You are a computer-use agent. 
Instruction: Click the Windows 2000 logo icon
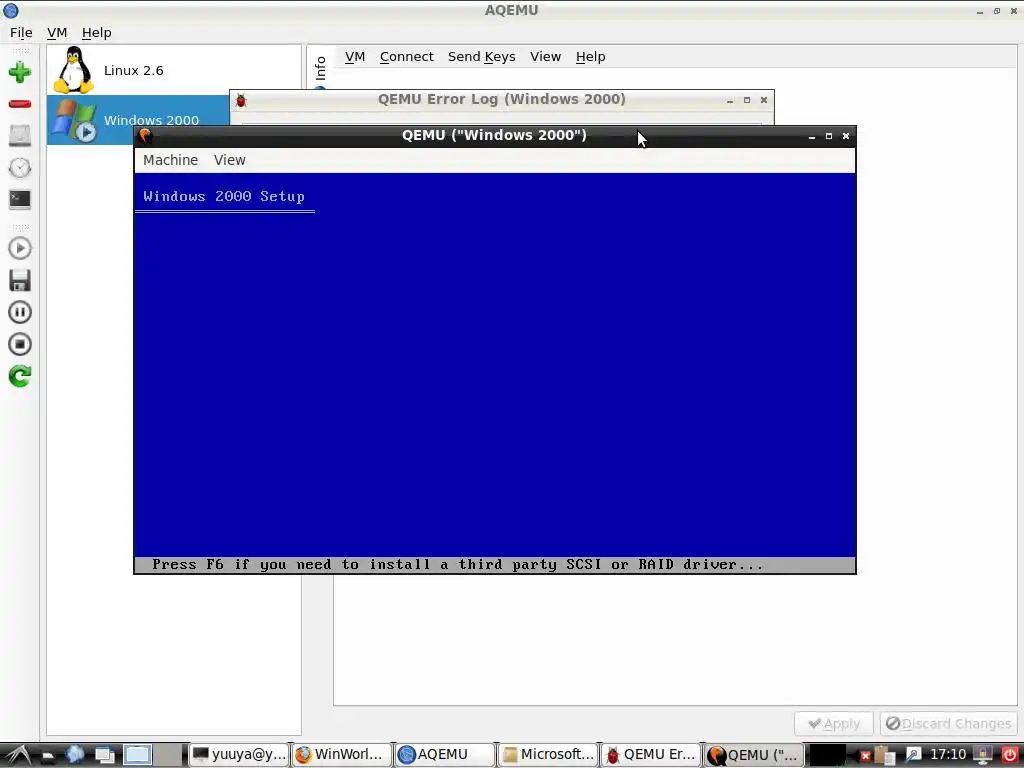[74, 120]
